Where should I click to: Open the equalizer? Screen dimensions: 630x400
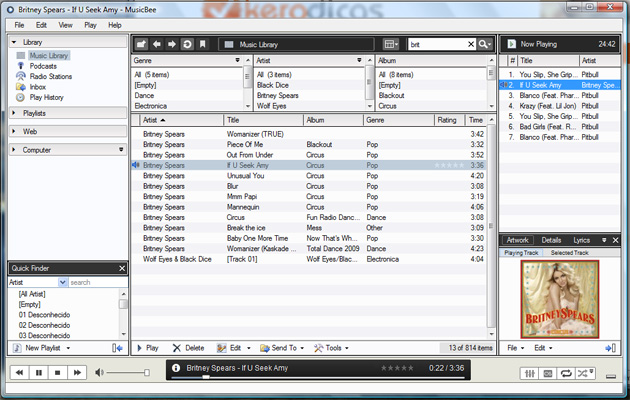pos(530,373)
